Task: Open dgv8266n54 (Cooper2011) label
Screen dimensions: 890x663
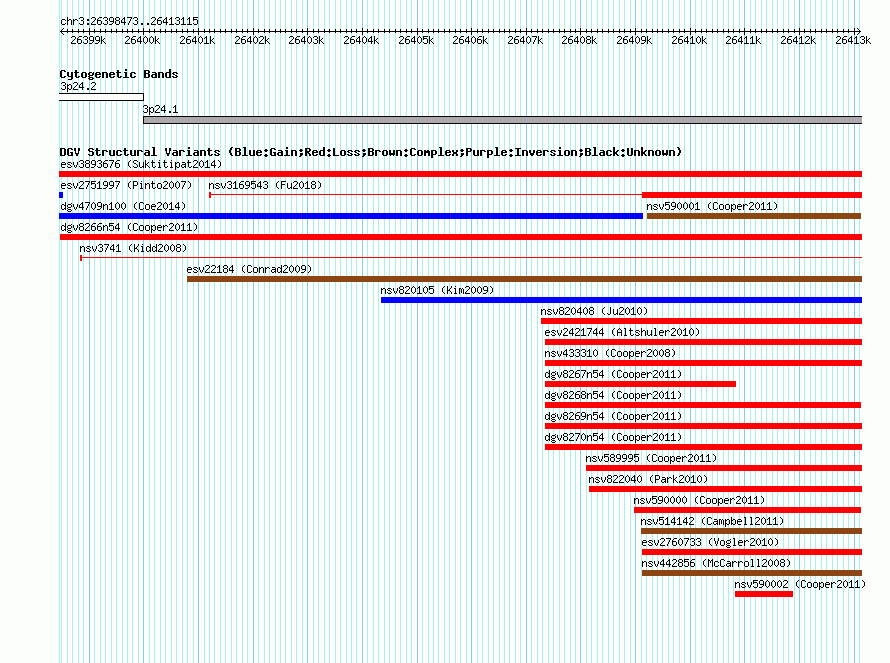Action: pos(129,227)
